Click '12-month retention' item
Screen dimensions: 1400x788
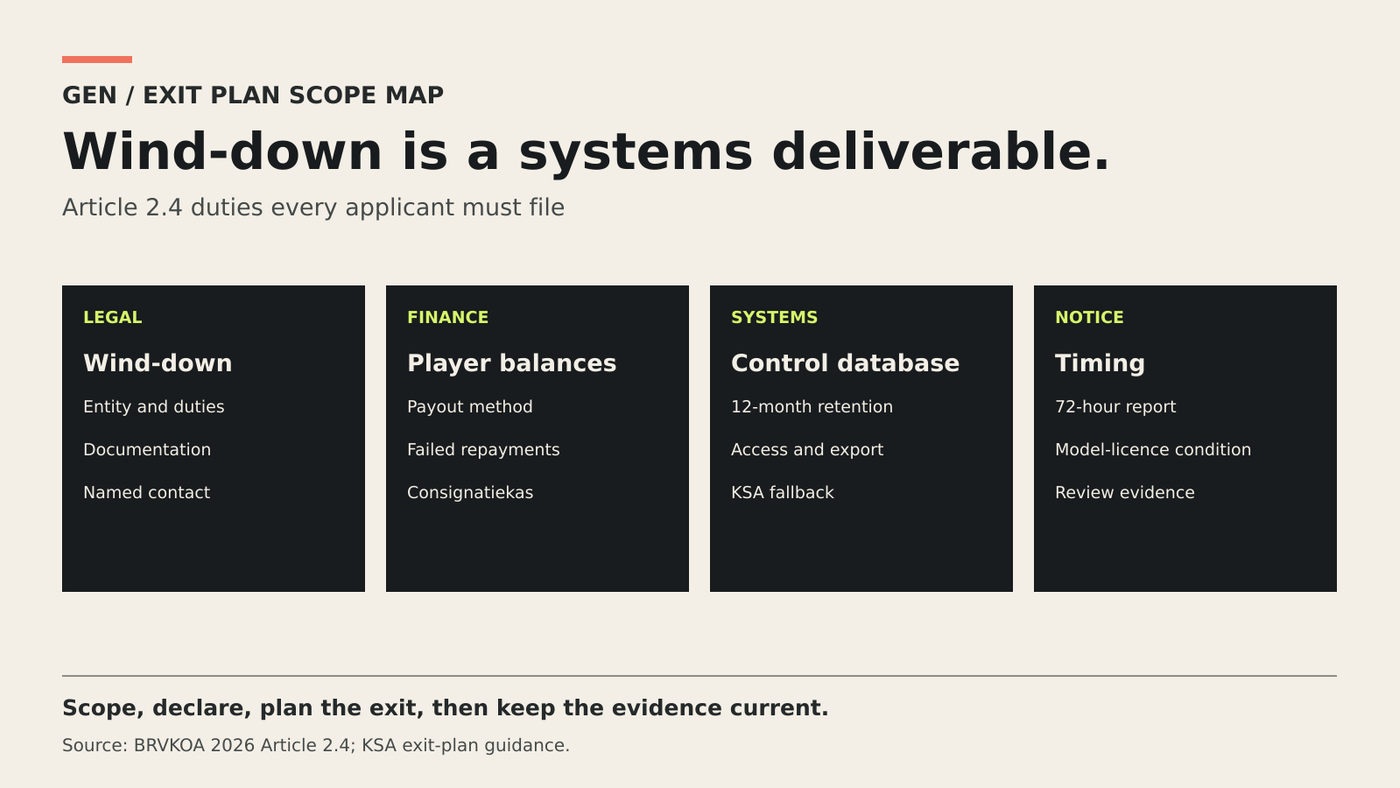tap(812, 407)
